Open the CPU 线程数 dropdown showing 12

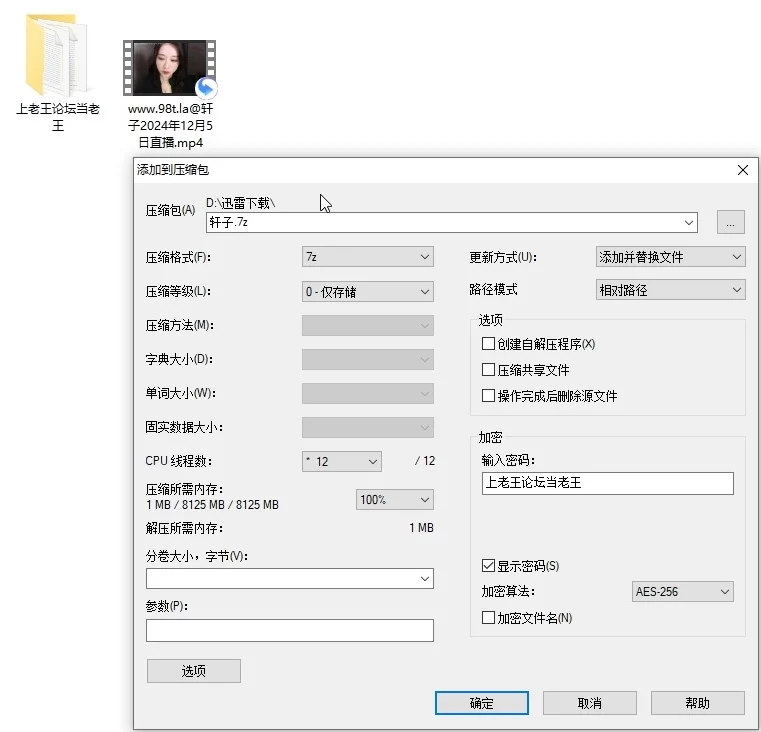(x=342, y=461)
